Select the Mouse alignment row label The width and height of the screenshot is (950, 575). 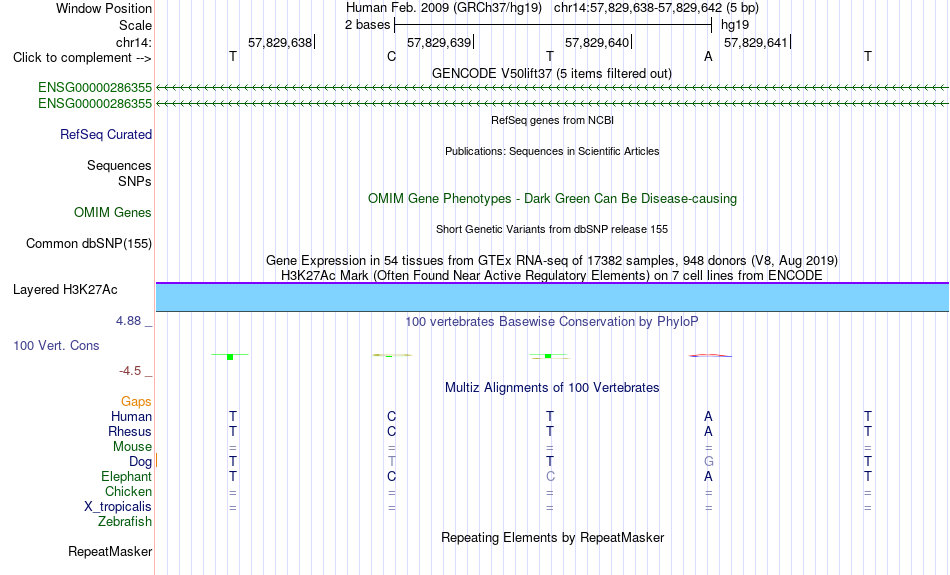(x=132, y=447)
